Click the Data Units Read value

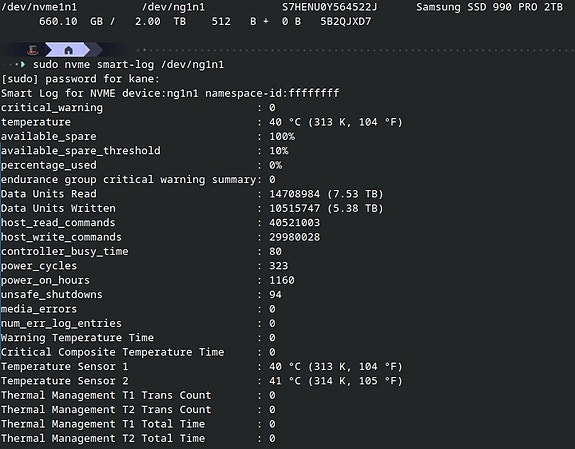point(326,194)
